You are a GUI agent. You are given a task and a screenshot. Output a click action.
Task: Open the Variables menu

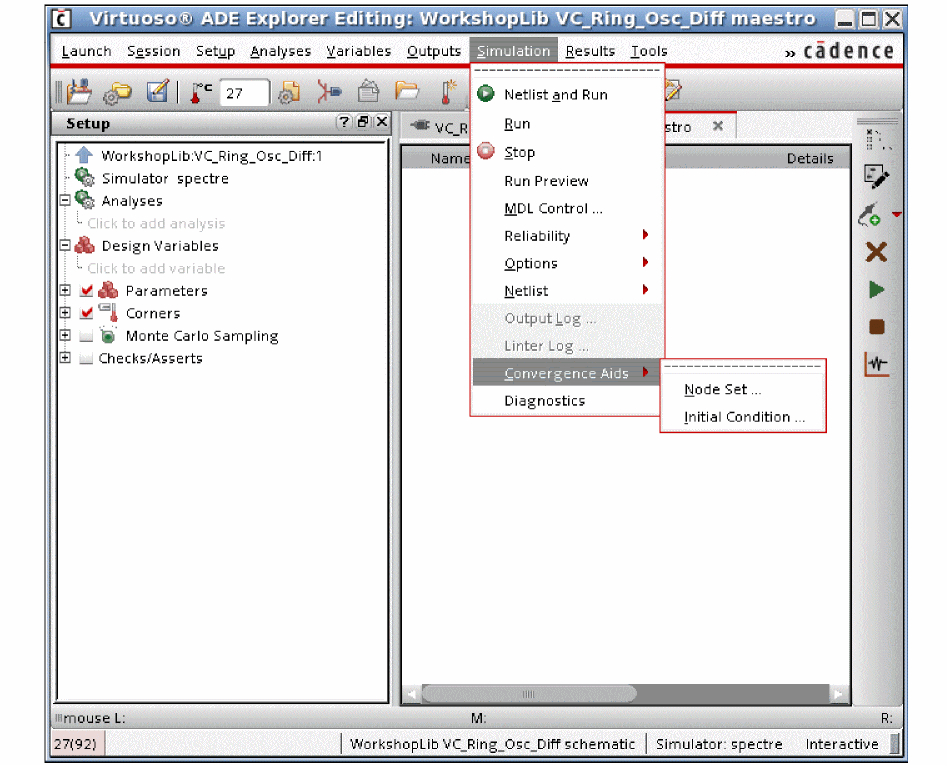pos(359,51)
